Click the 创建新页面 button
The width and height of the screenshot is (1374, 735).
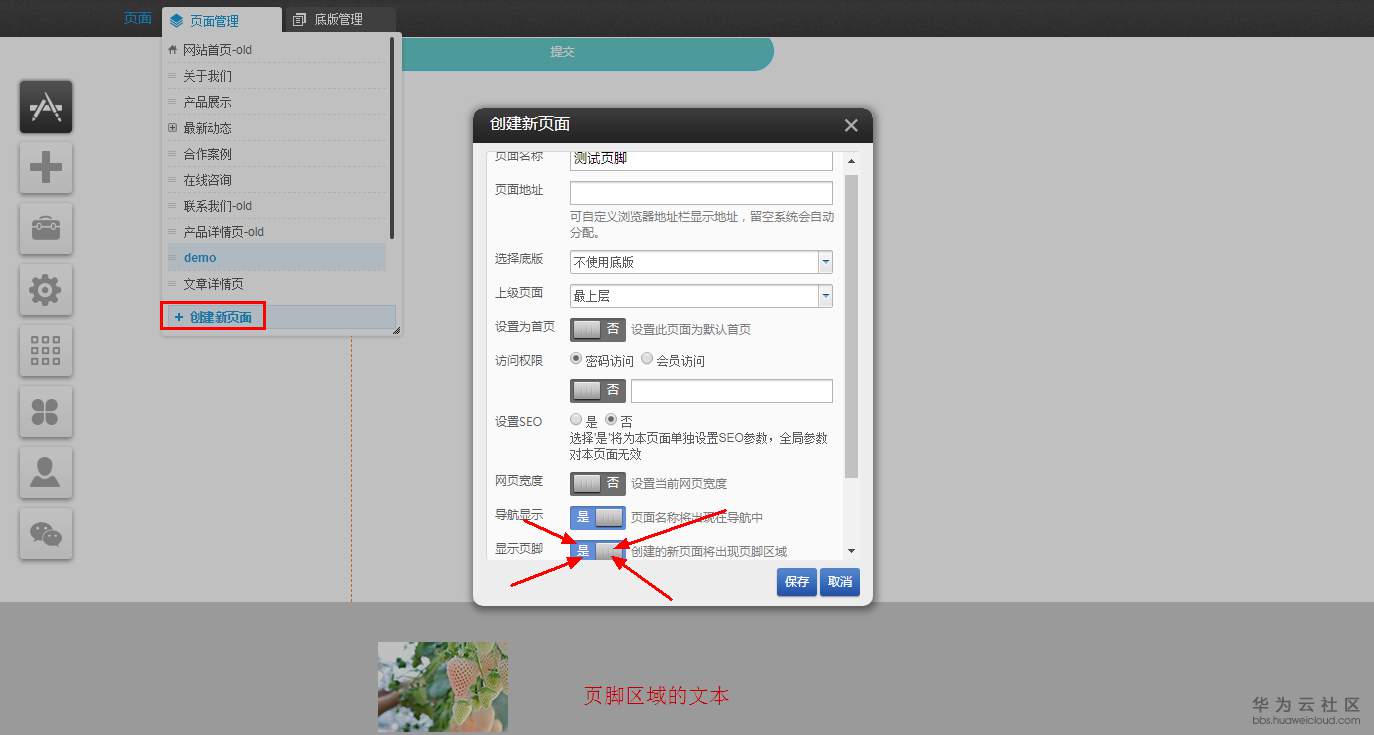[282, 317]
